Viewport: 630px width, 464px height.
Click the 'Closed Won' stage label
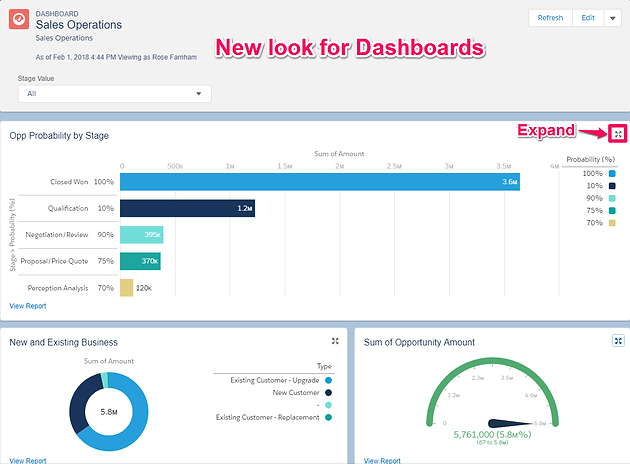tap(69, 182)
